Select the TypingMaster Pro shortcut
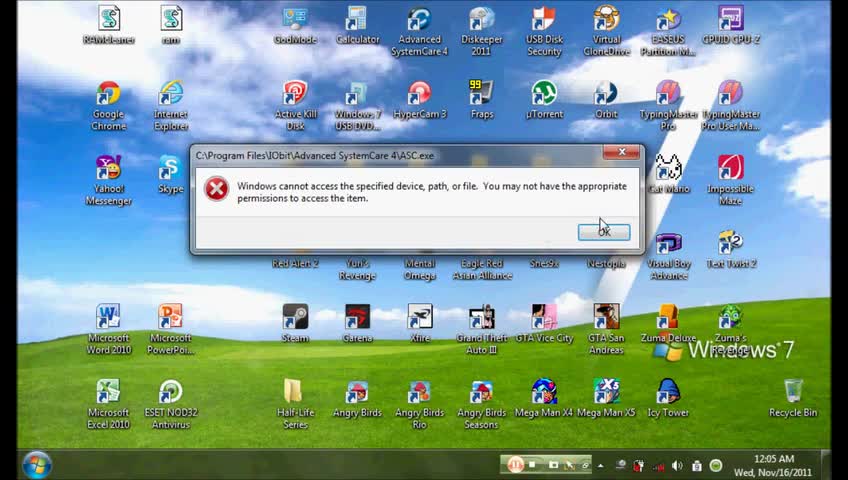The width and height of the screenshot is (848, 480). pos(668,105)
